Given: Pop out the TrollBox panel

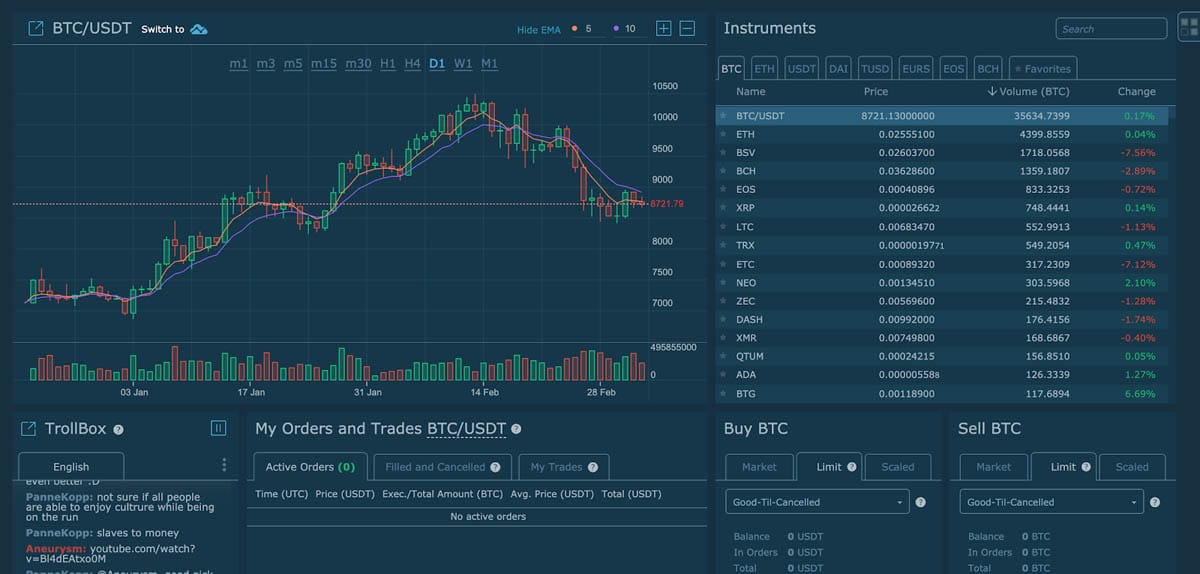Looking at the screenshot, I should 29,429.
